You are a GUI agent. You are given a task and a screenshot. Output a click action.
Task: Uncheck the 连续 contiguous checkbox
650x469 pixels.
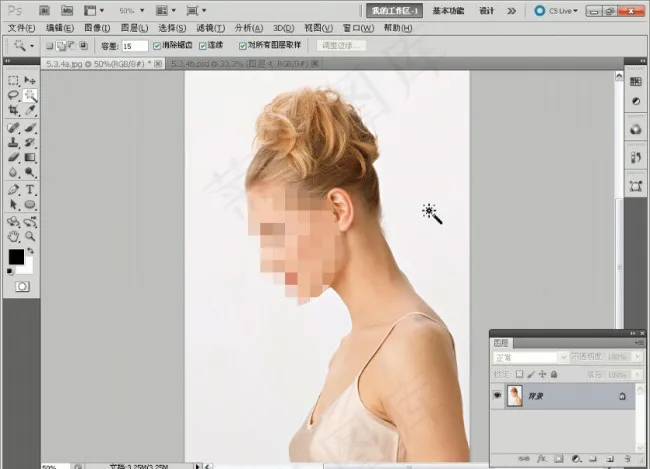coord(203,46)
